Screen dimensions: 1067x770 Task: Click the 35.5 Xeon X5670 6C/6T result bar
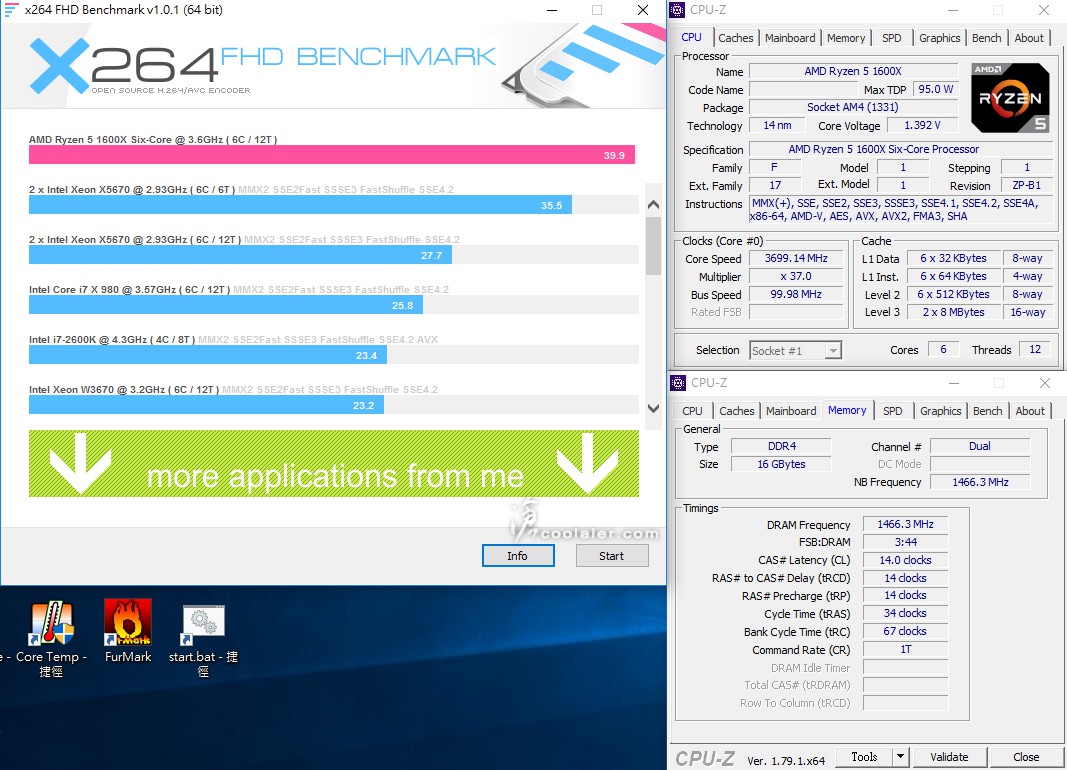pyautogui.click(x=300, y=205)
